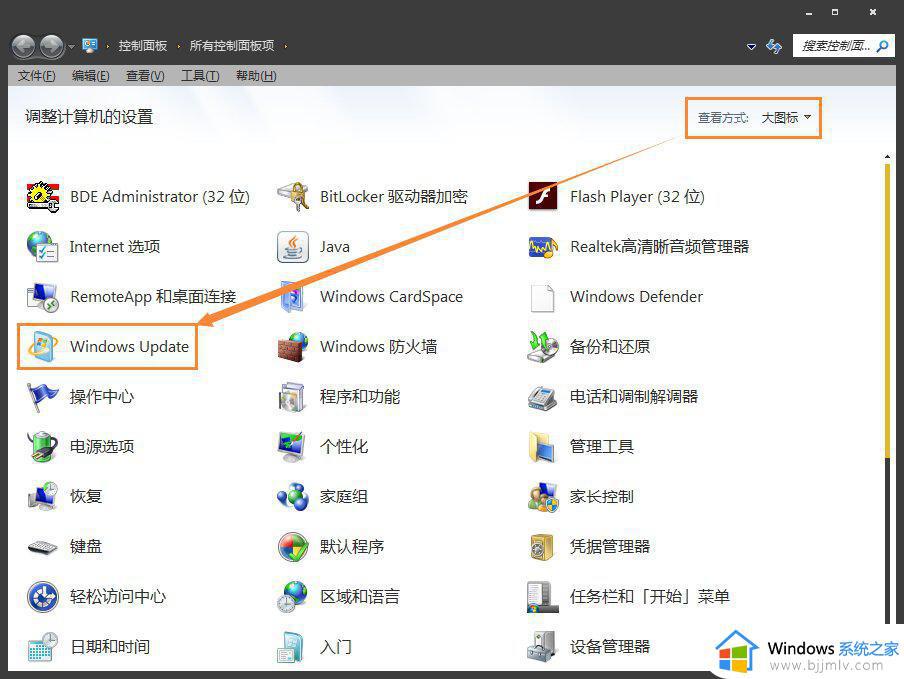Expand the arrow after 控制面板 breadcrumb
Screen dimensions: 904x679
point(179,46)
